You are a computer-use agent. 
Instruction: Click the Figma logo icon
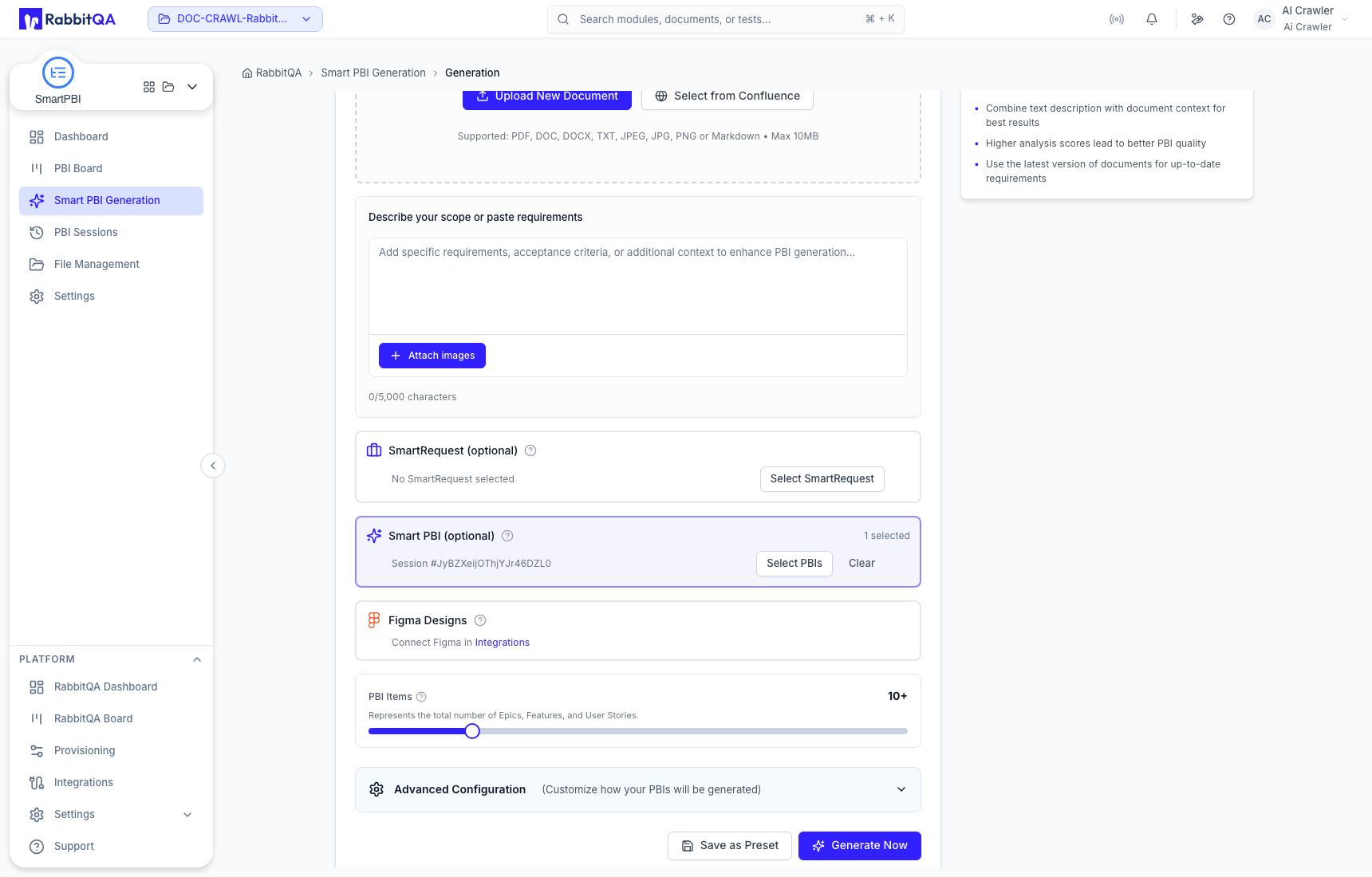(374, 620)
